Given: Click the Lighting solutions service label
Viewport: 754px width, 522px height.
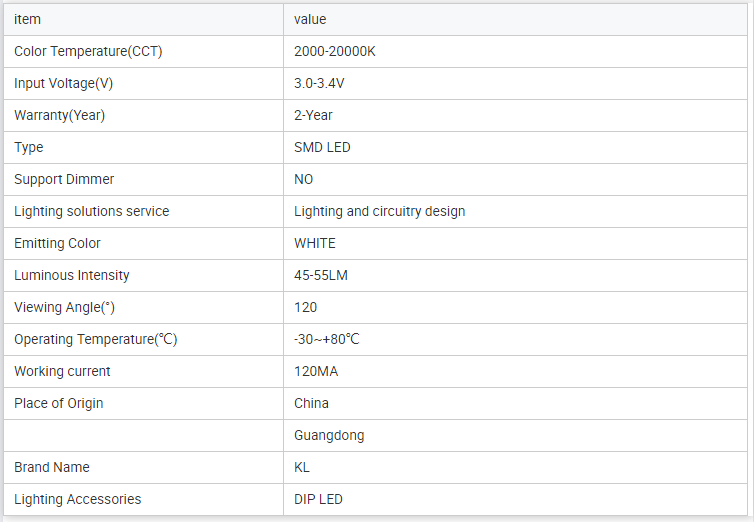Looking at the screenshot, I should [x=92, y=211].
